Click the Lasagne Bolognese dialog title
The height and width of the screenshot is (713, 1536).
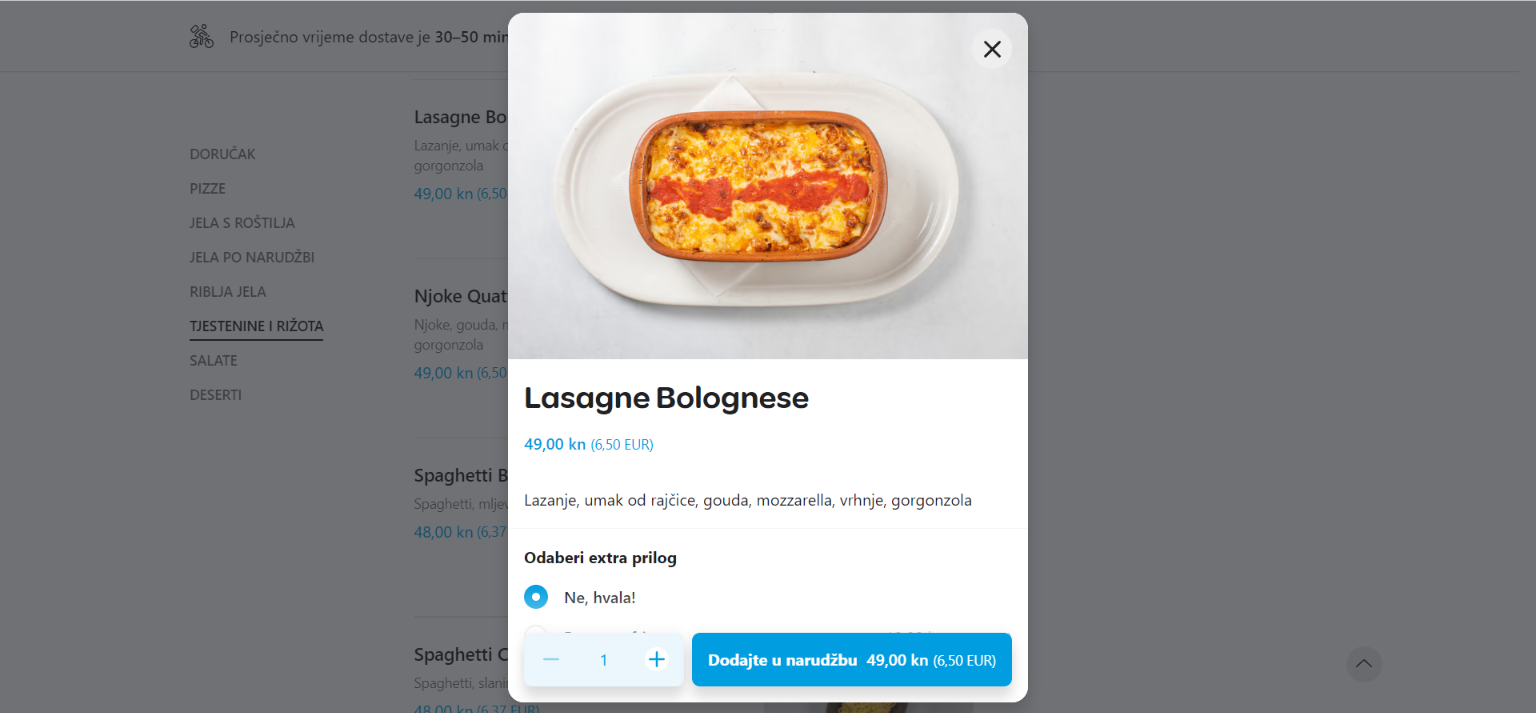[x=666, y=398]
